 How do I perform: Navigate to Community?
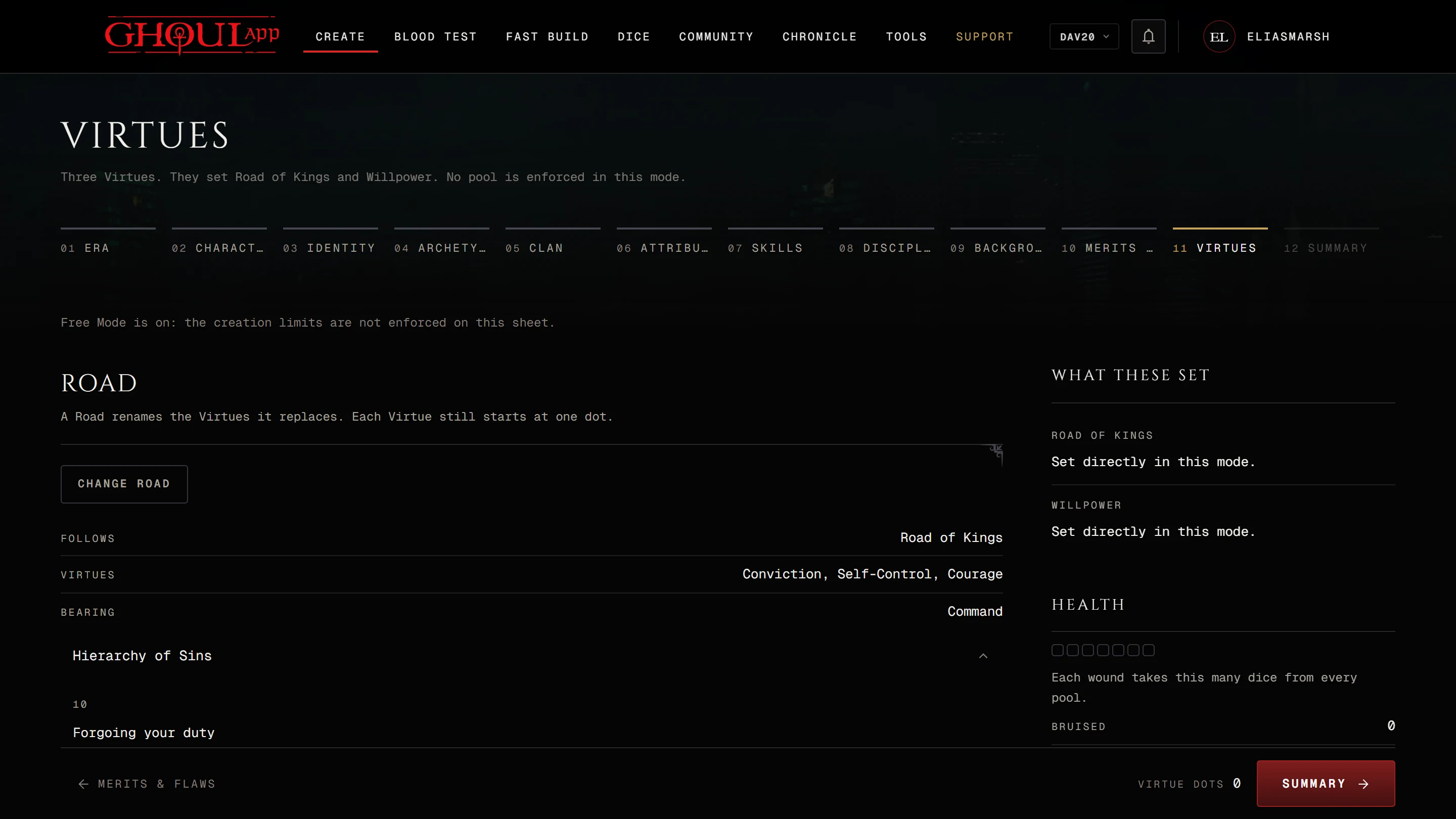[716, 37]
